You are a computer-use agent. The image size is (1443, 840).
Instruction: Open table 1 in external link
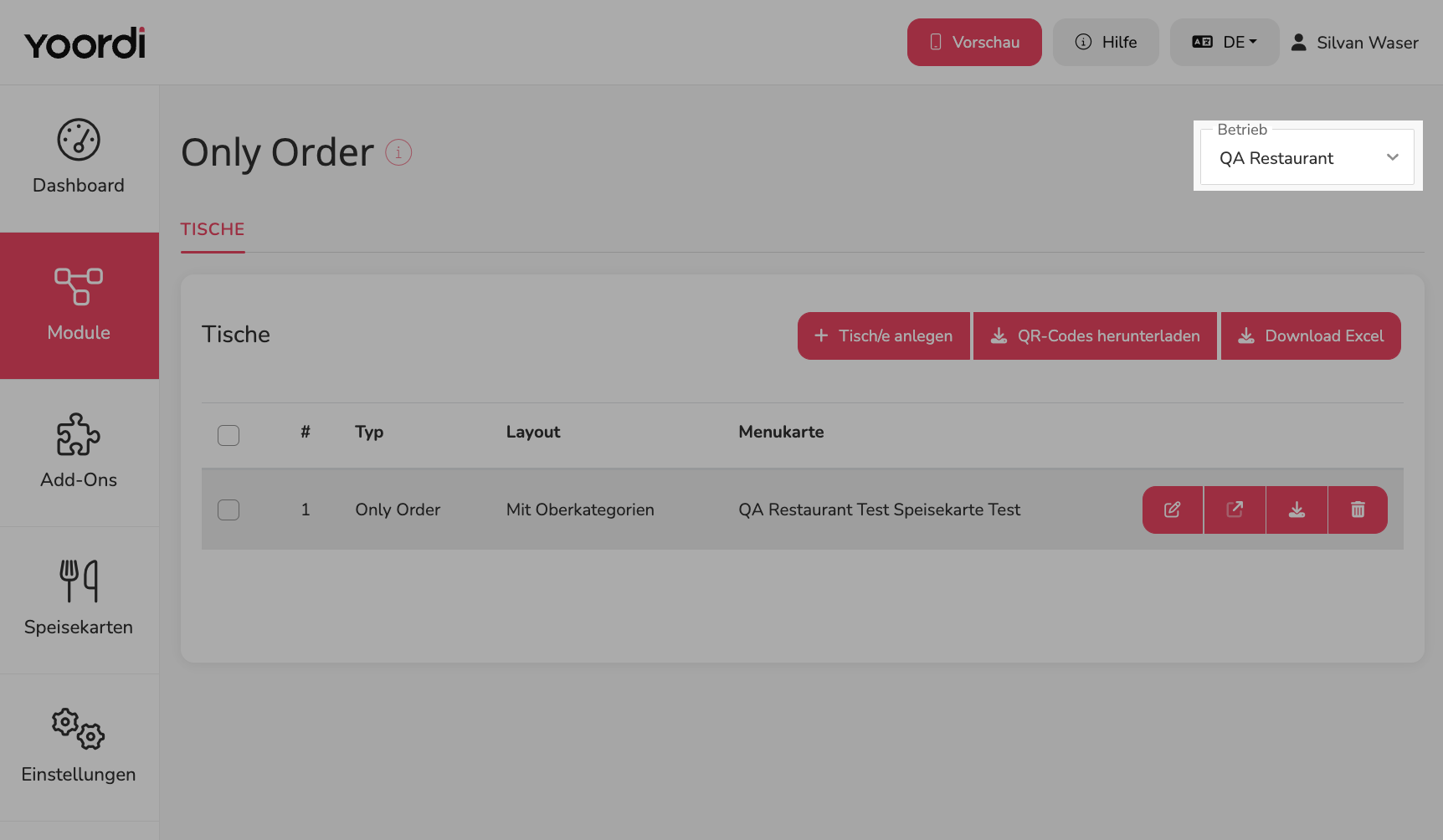point(1235,510)
